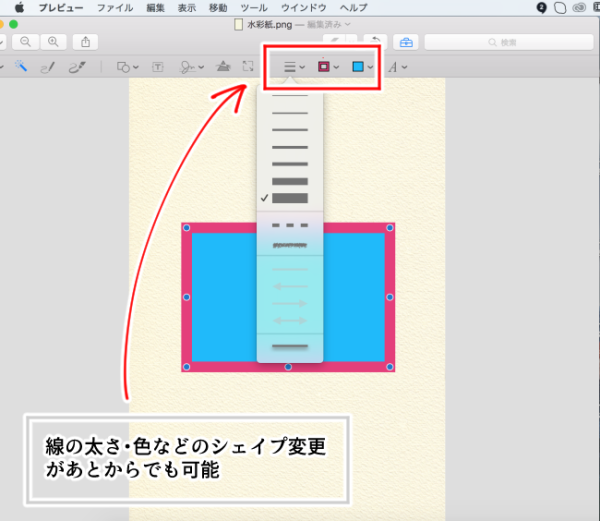Select the Text box tool

pyautogui.click(x=158, y=67)
